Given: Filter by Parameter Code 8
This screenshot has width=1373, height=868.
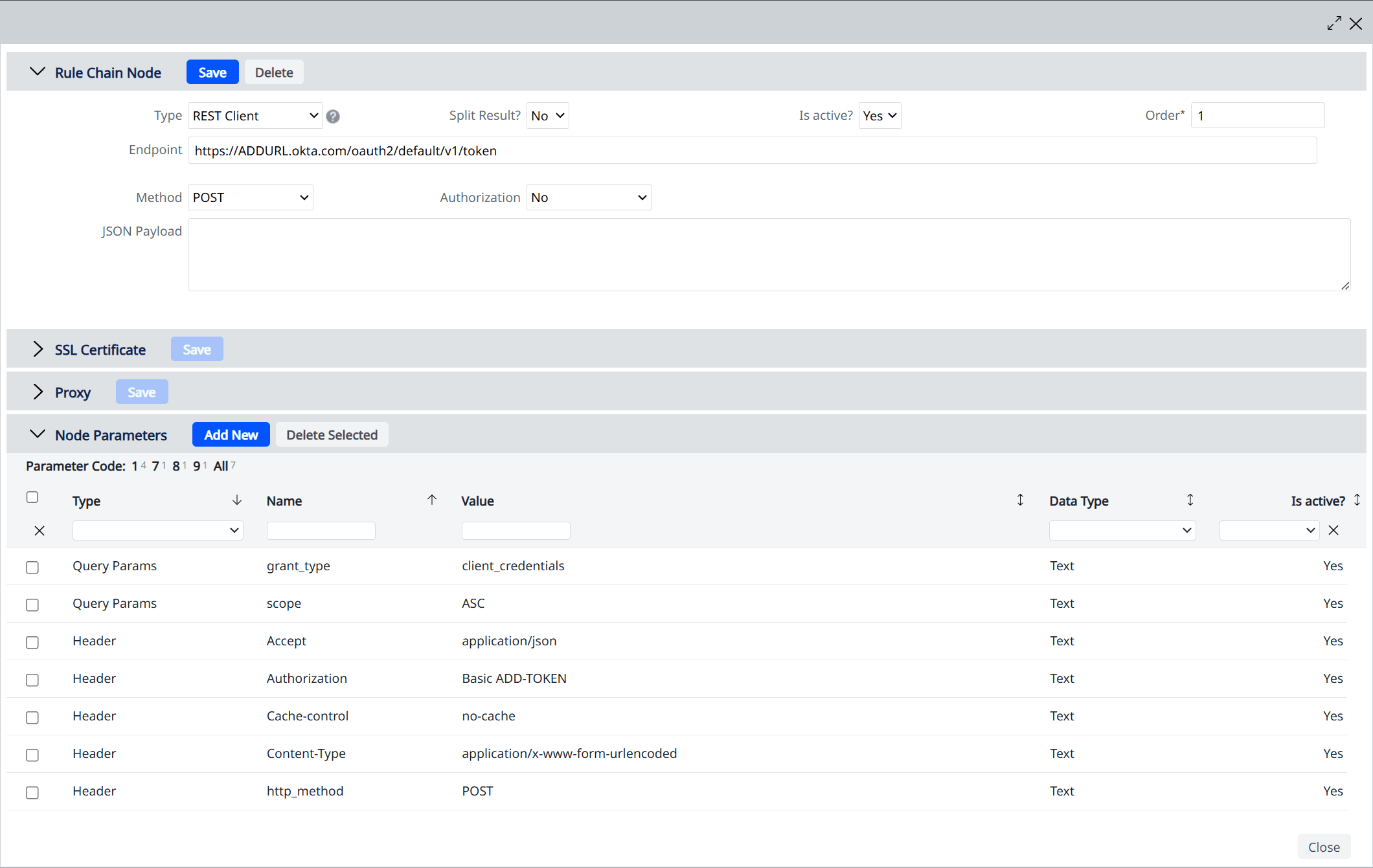Looking at the screenshot, I should pyautogui.click(x=176, y=466).
